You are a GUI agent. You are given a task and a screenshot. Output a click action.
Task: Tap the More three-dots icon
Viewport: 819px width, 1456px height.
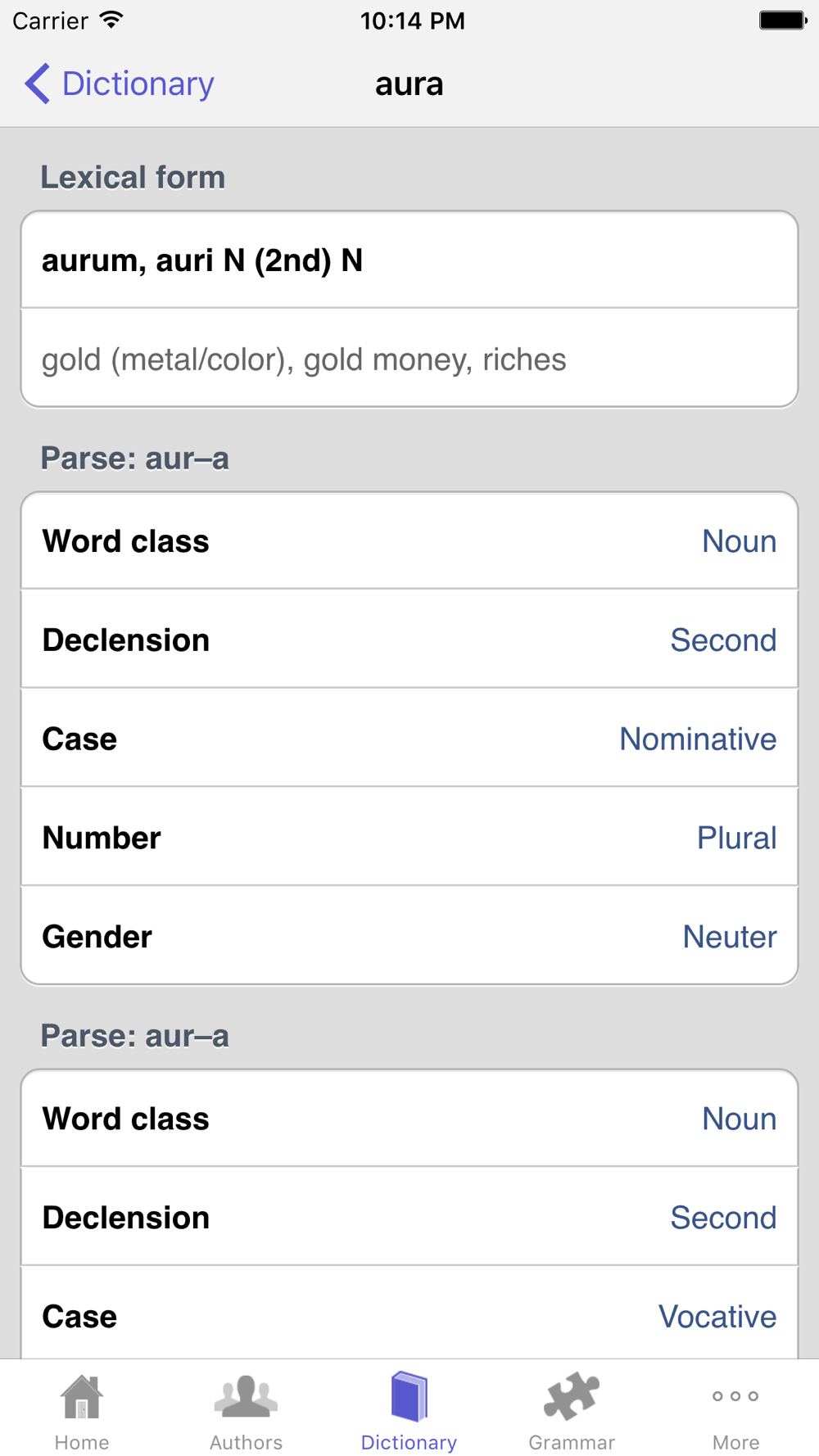point(735,1396)
